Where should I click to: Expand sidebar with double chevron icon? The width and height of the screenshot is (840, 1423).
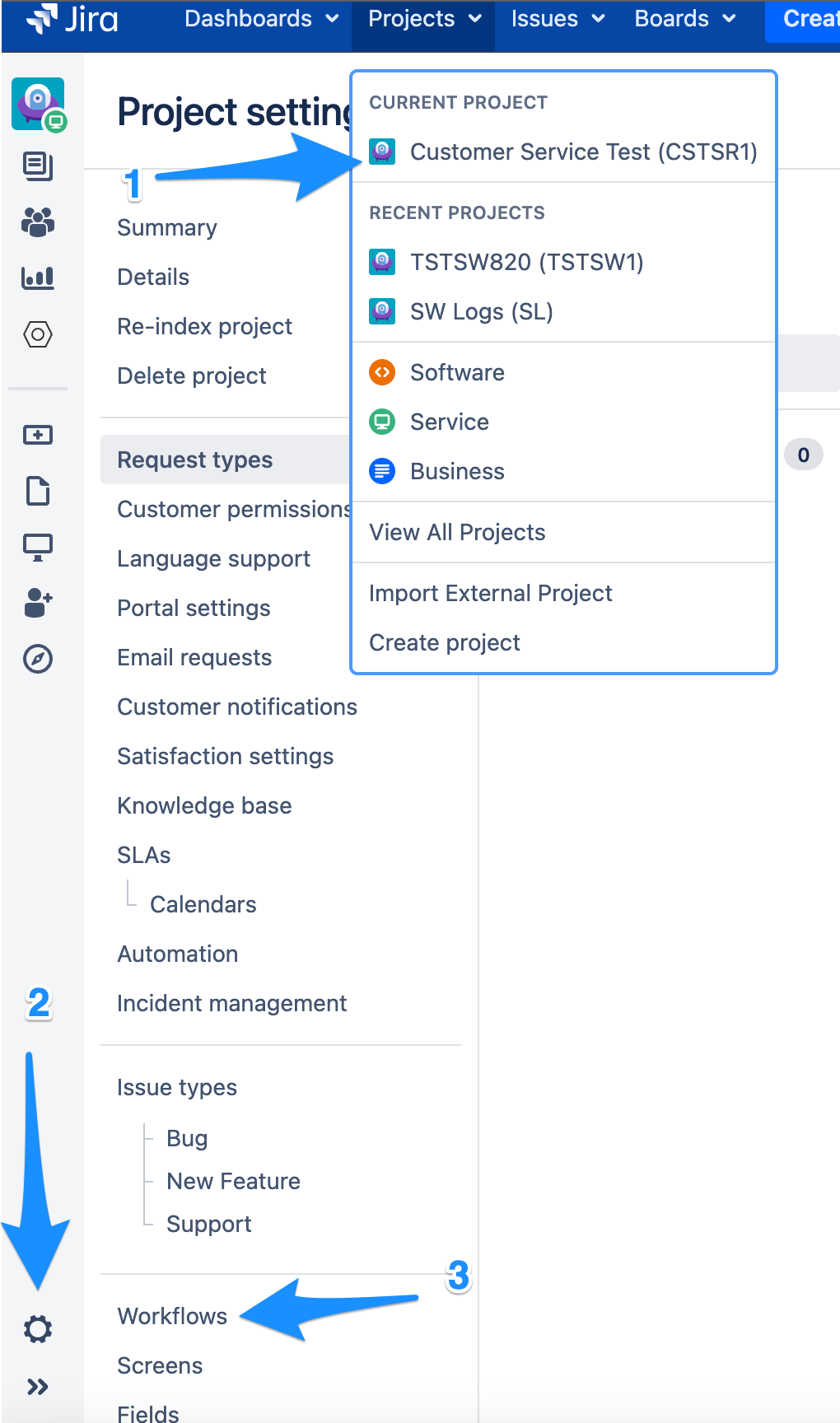pos(38,1387)
